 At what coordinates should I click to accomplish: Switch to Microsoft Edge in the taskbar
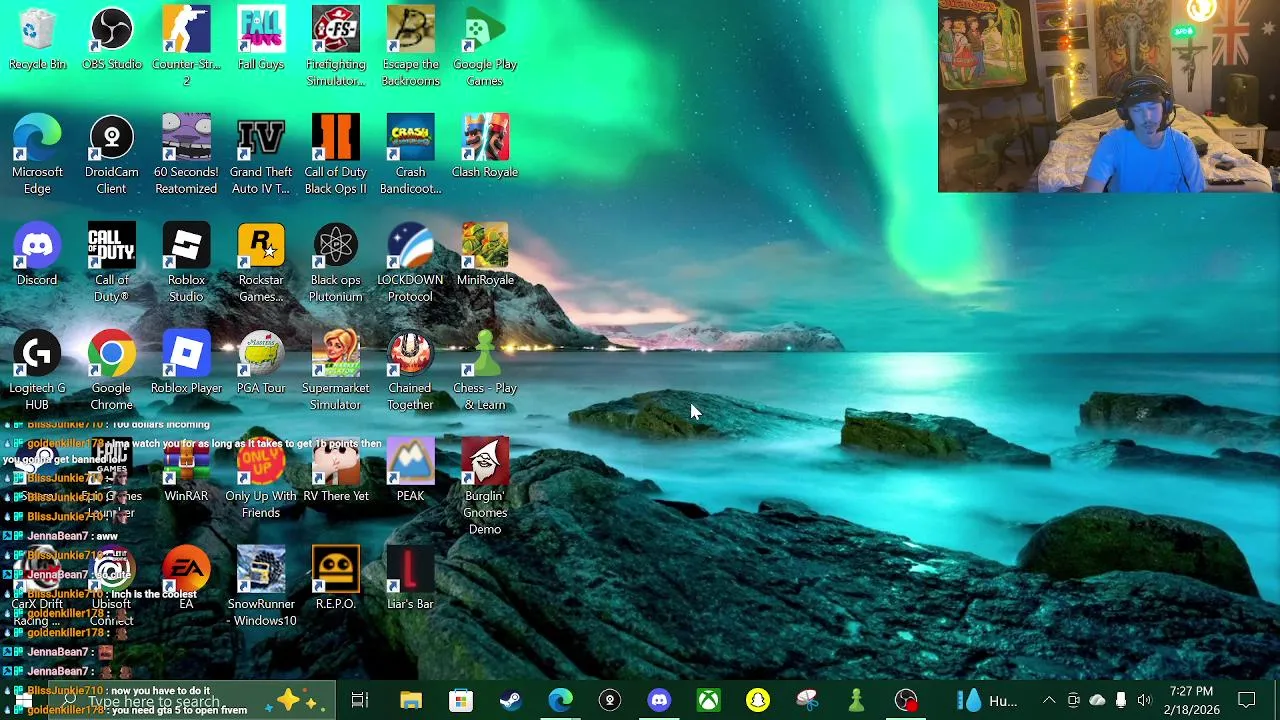(x=560, y=700)
